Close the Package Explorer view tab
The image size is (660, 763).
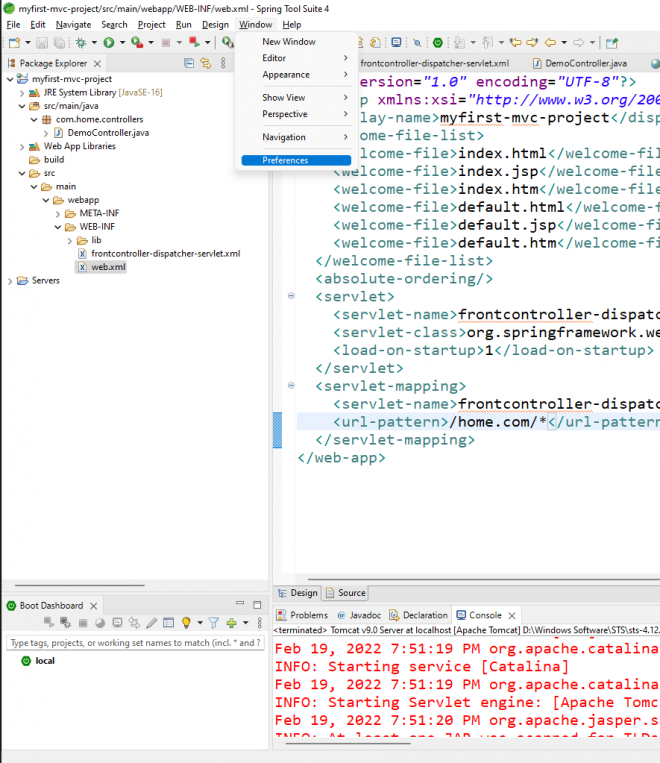click(x=96, y=63)
